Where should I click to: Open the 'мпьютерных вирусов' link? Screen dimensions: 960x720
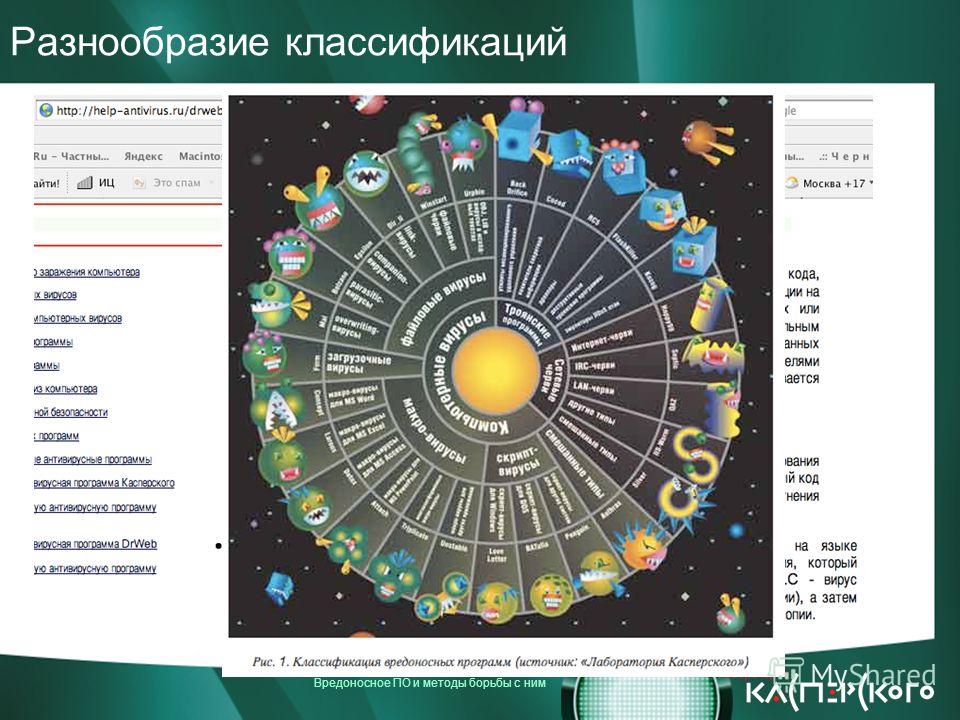78,318
